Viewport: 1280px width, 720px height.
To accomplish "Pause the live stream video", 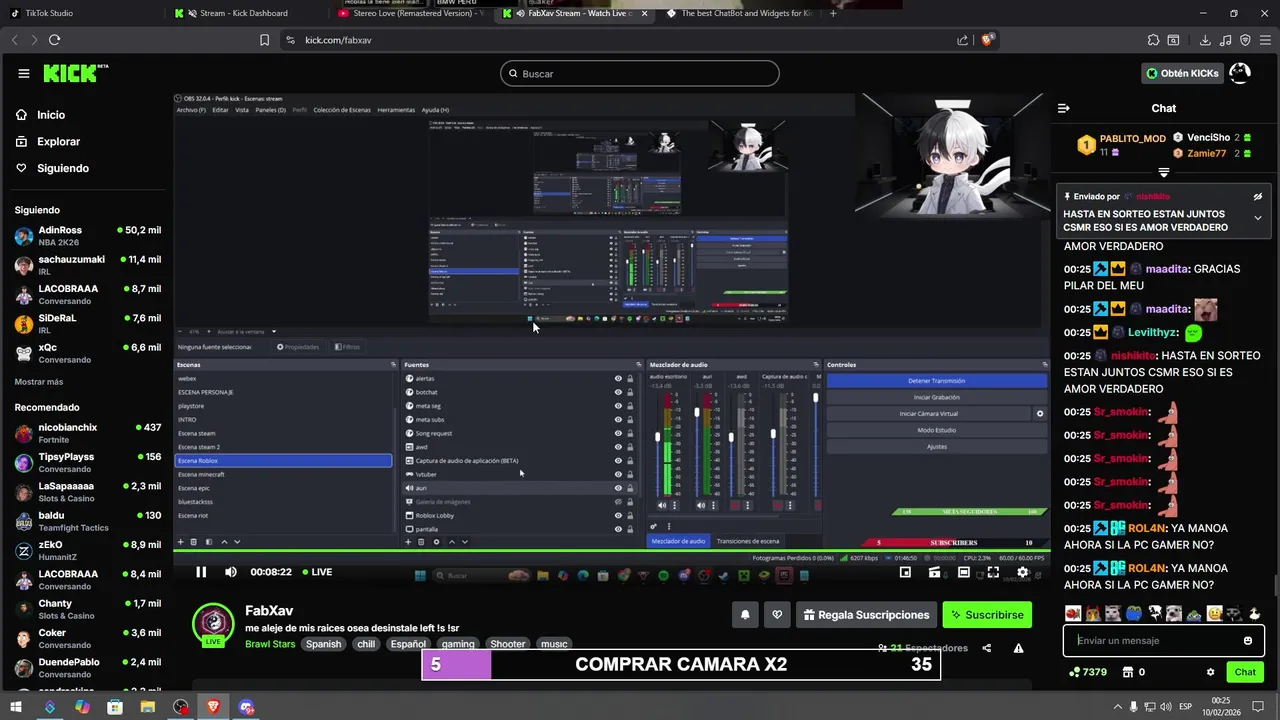I will (201, 572).
